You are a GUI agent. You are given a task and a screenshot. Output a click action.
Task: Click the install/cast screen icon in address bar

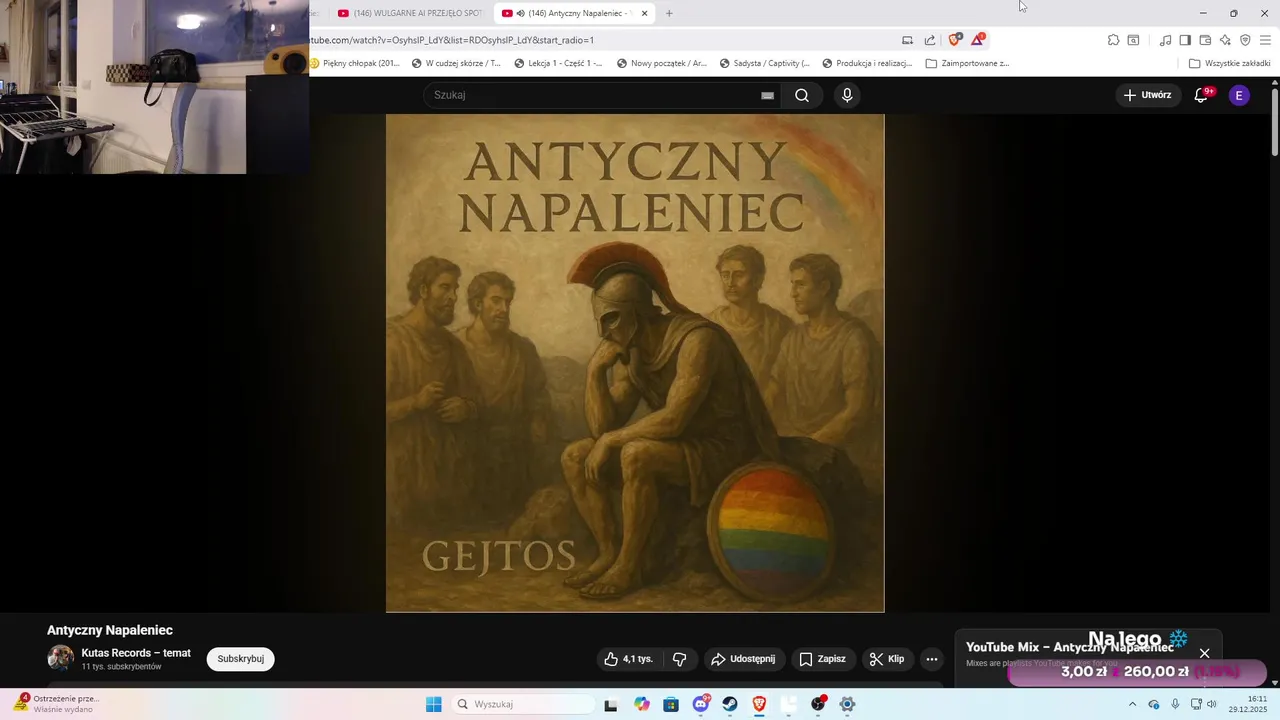coord(907,40)
